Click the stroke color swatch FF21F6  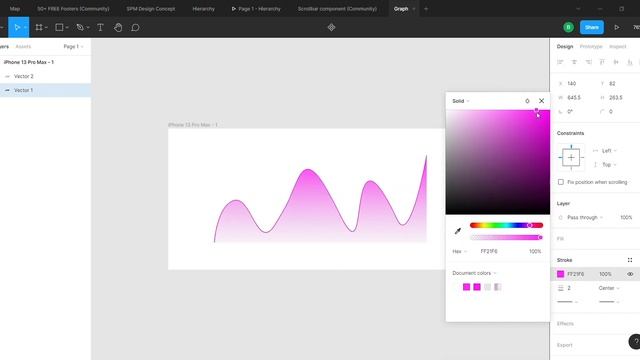pos(560,274)
